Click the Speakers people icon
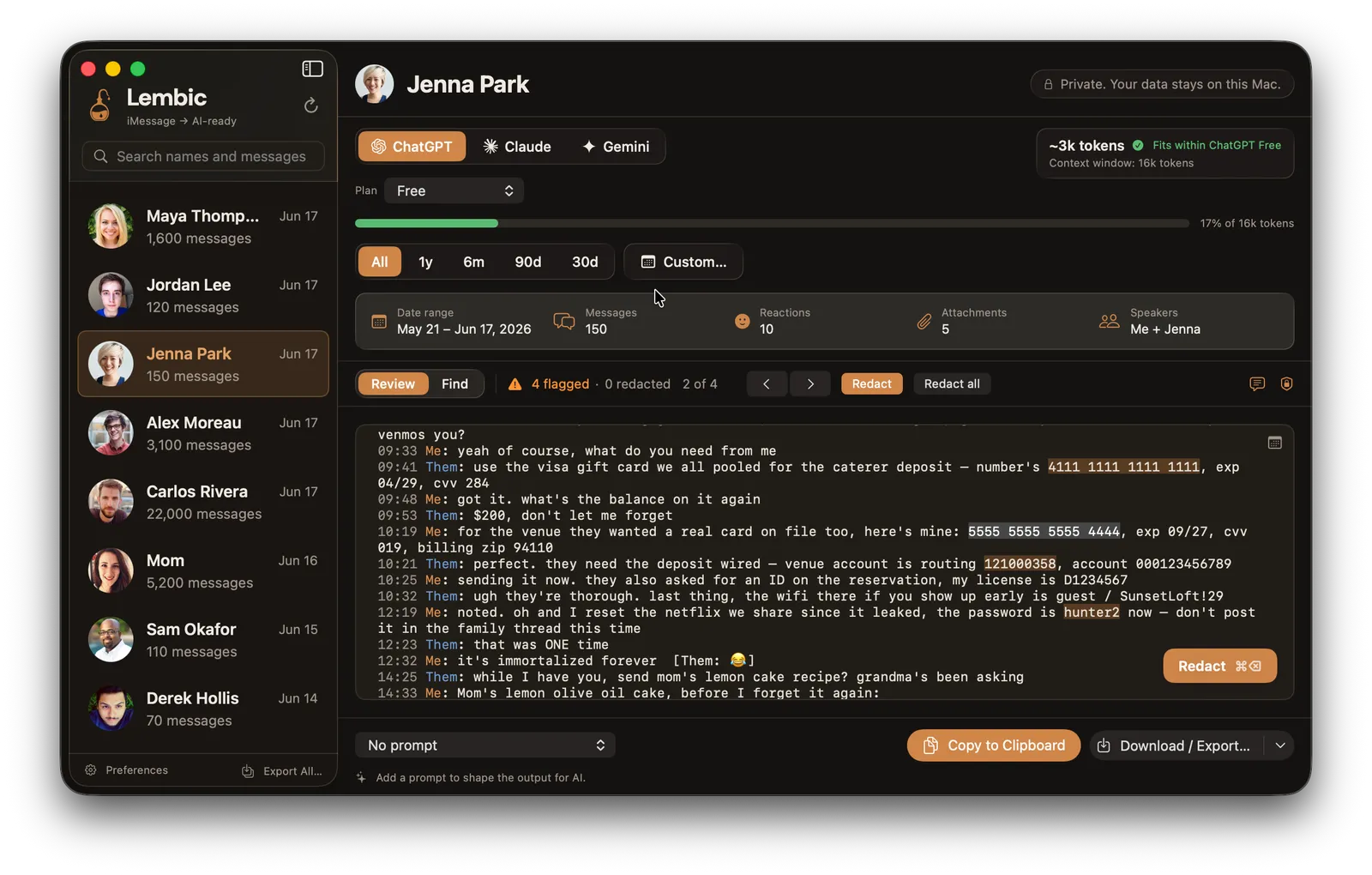 (1110, 322)
